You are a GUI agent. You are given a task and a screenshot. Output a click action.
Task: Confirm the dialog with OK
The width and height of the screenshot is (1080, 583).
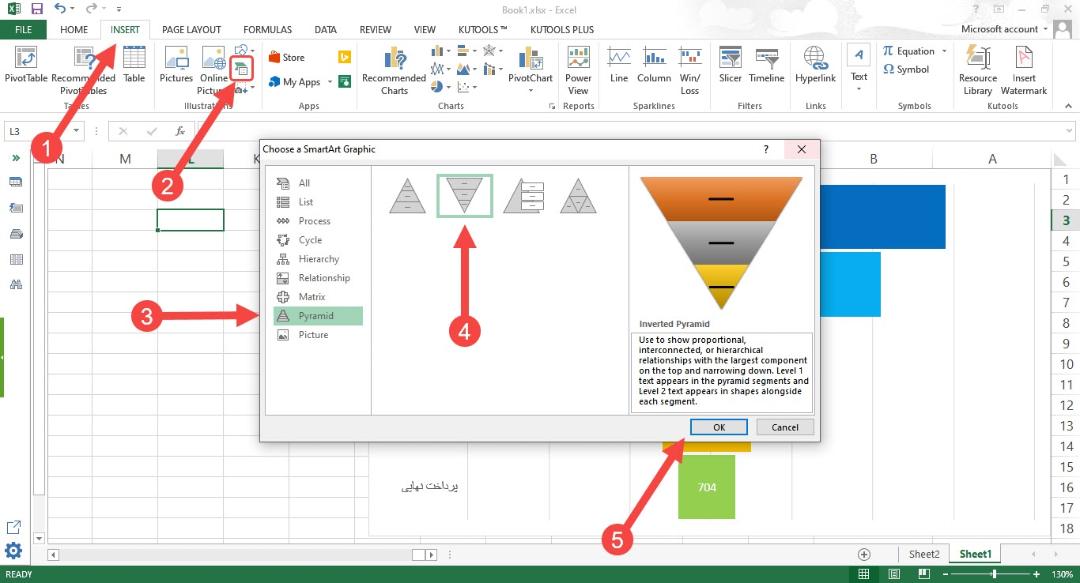click(x=718, y=427)
